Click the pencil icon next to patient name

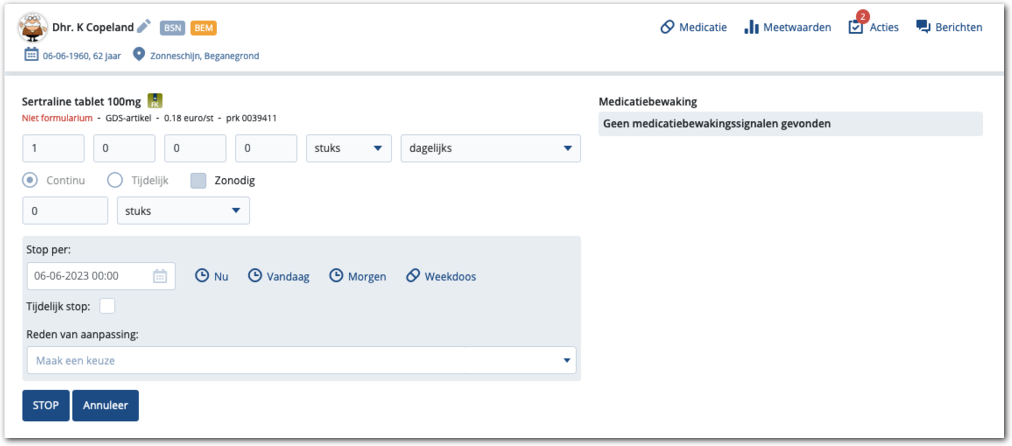pyautogui.click(x=144, y=27)
